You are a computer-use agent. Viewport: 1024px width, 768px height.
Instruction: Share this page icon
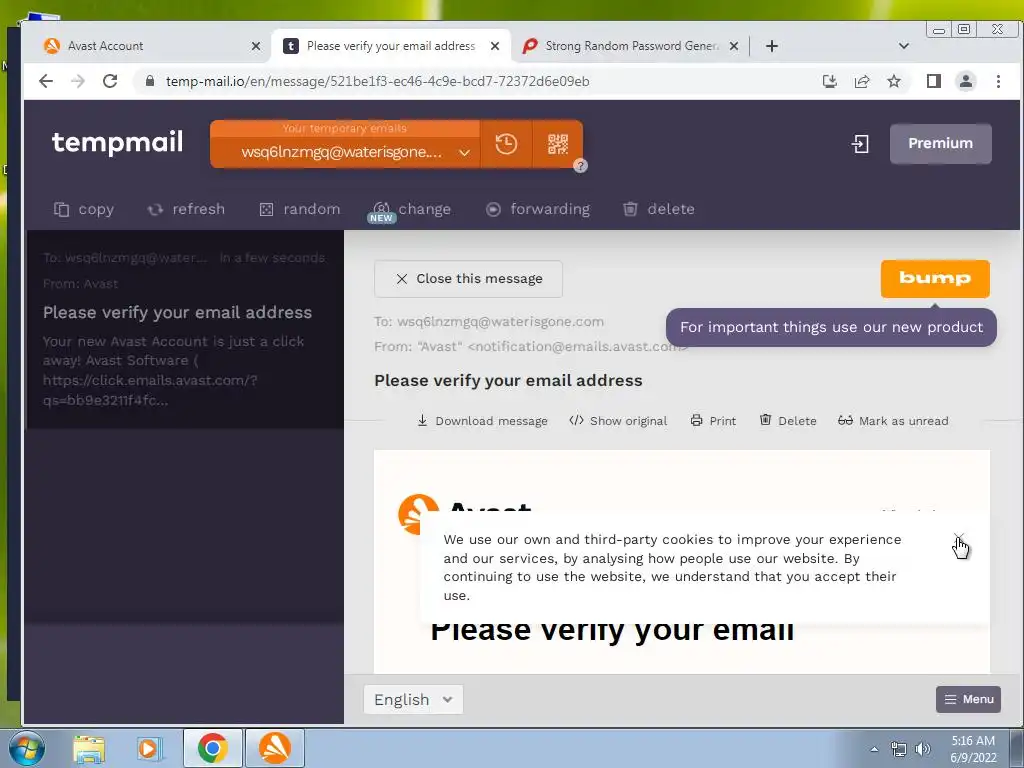[862, 81]
